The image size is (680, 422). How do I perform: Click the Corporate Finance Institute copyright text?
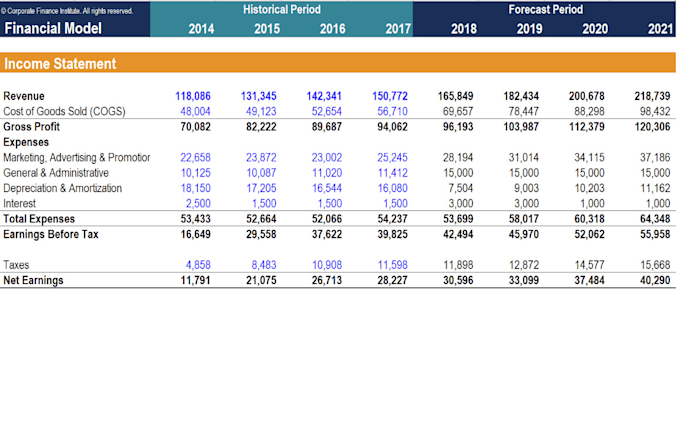point(67,11)
